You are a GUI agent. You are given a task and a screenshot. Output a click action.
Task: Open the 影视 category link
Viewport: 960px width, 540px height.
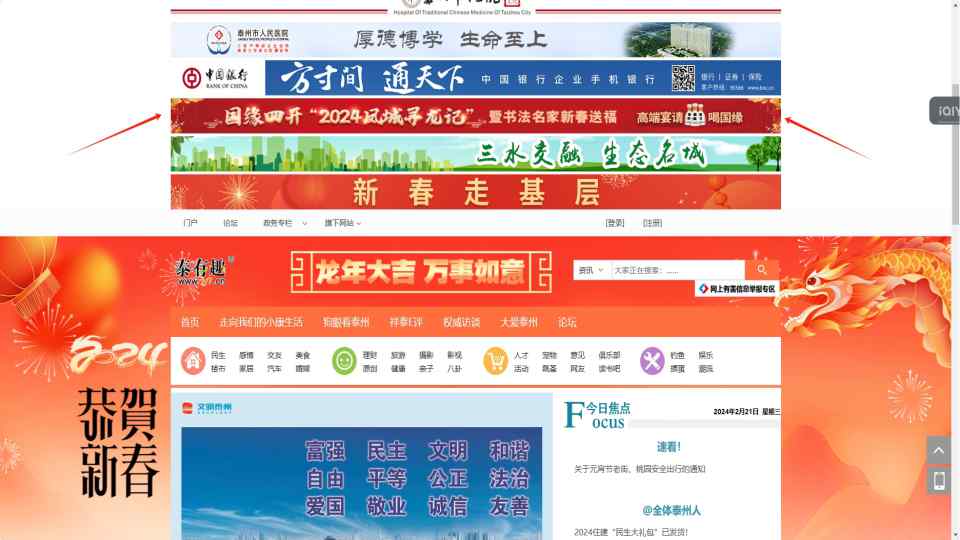tap(454, 355)
